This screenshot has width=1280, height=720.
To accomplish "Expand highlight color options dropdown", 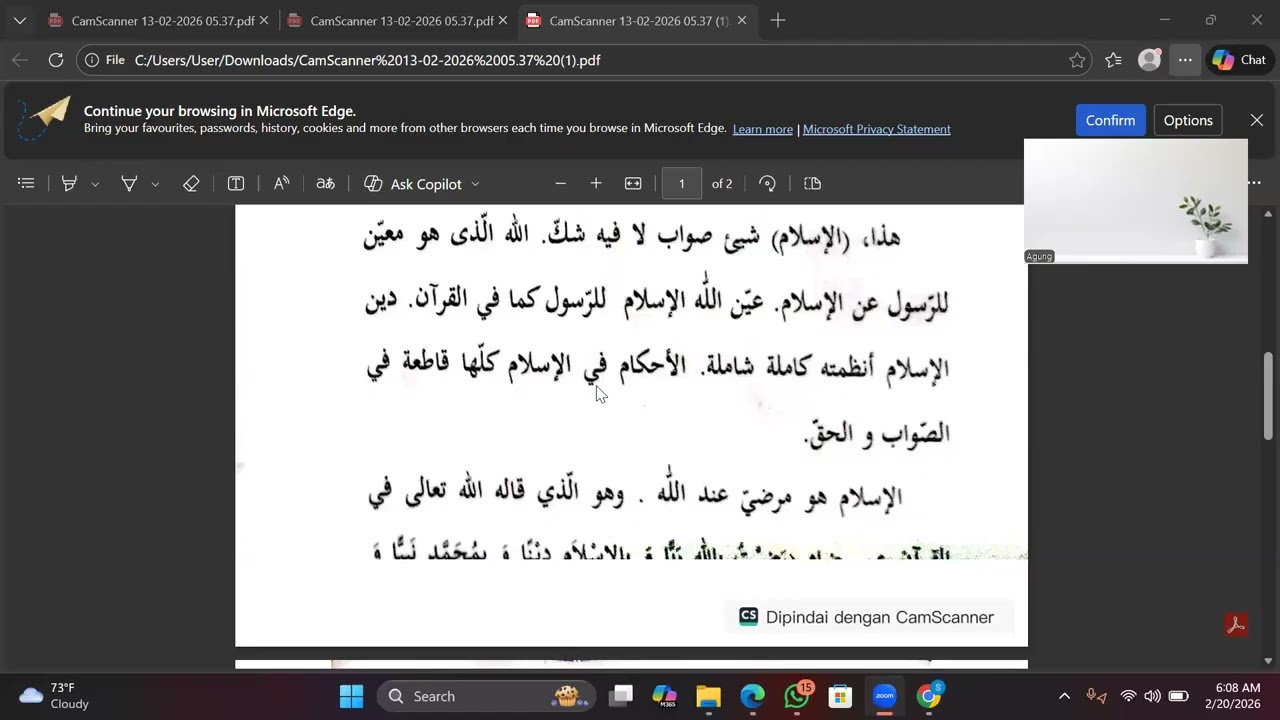I will [95, 184].
